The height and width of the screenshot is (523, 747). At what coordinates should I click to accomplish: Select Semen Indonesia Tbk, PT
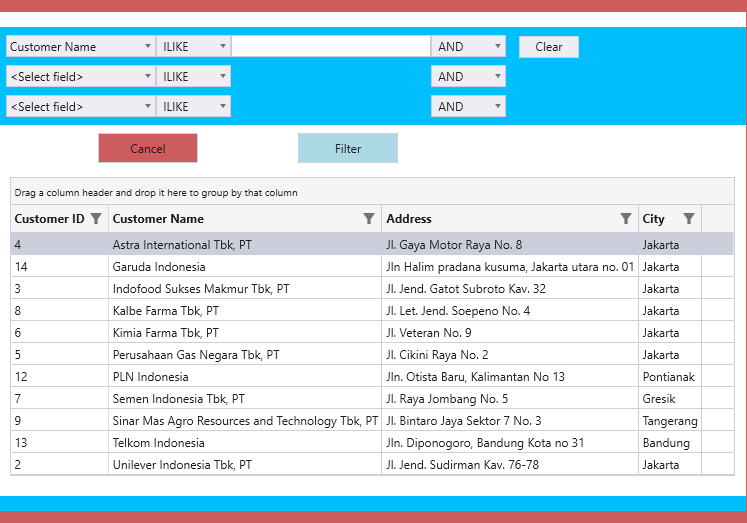click(x=179, y=399)
